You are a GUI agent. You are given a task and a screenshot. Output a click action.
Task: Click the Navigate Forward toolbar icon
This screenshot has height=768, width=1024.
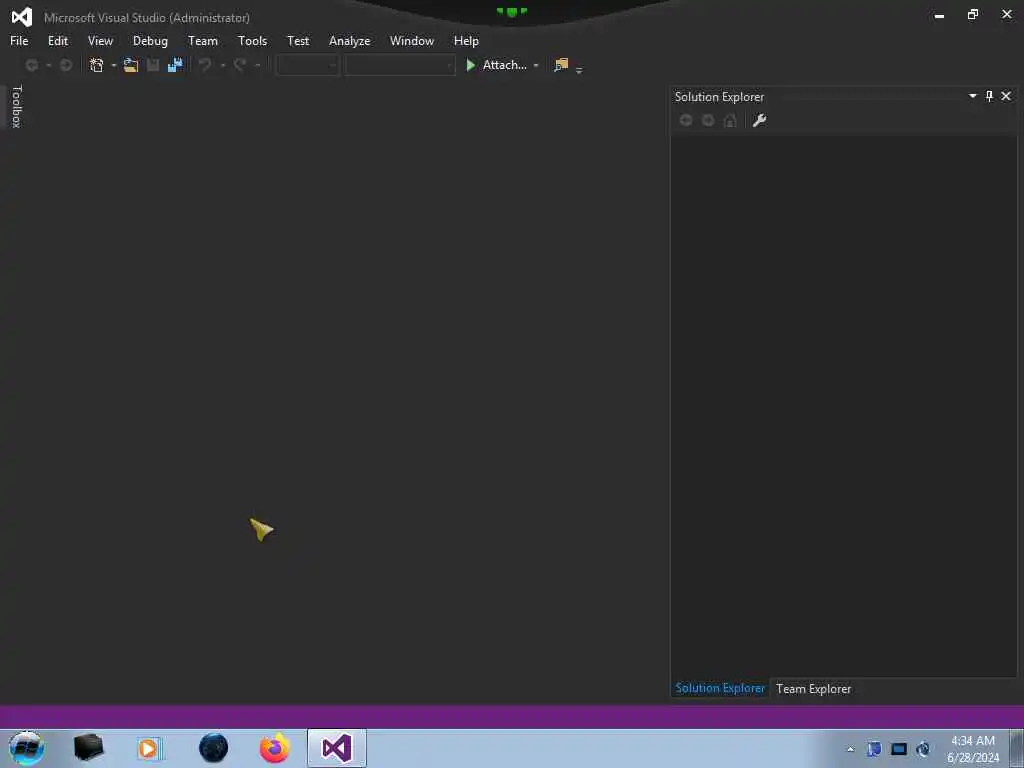tap(66, 65)
